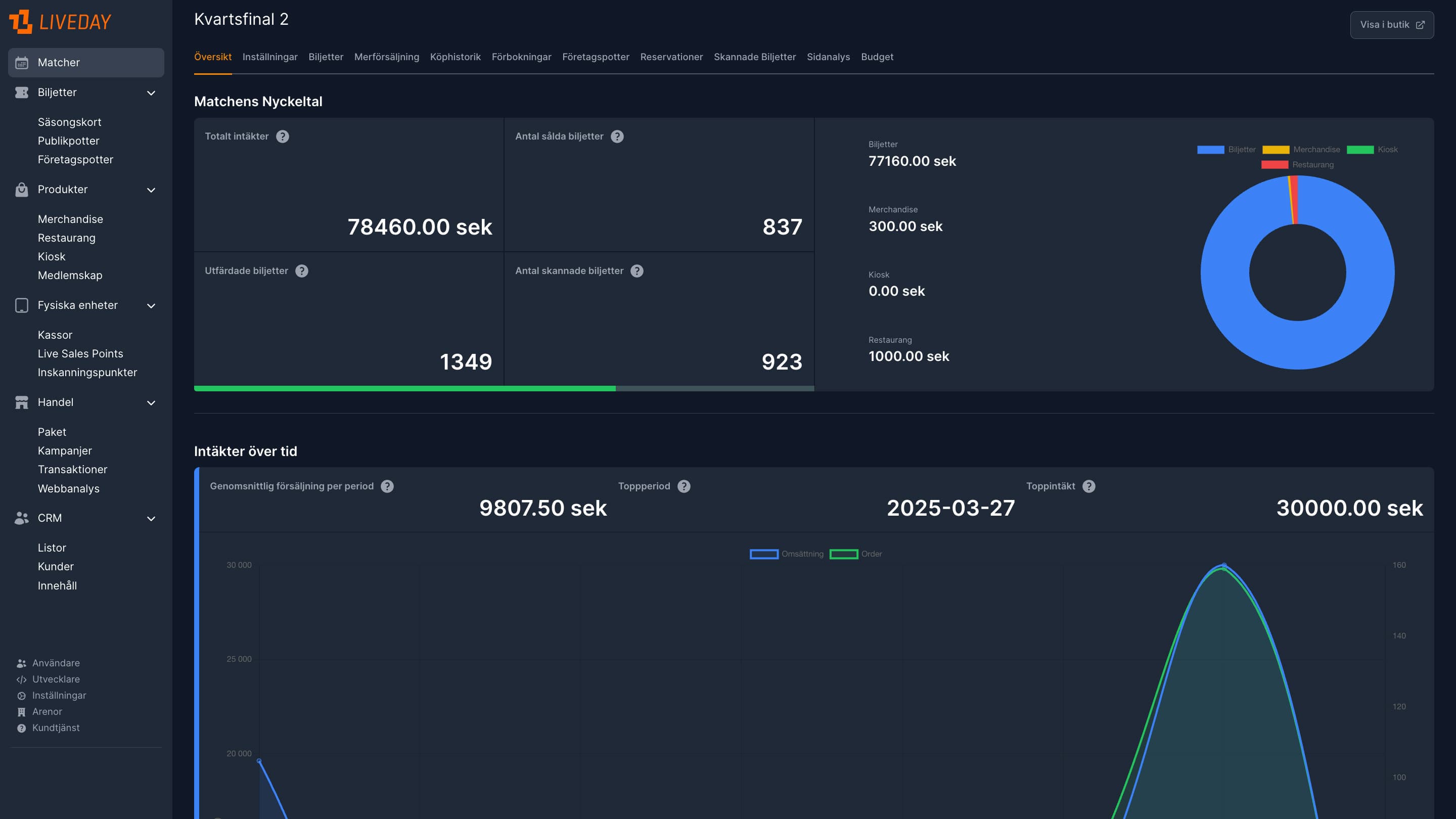The width and height of the screenshot is (1456, 819).
Task: Collapse the Handel sidebar section
Action: click(150, 402)
